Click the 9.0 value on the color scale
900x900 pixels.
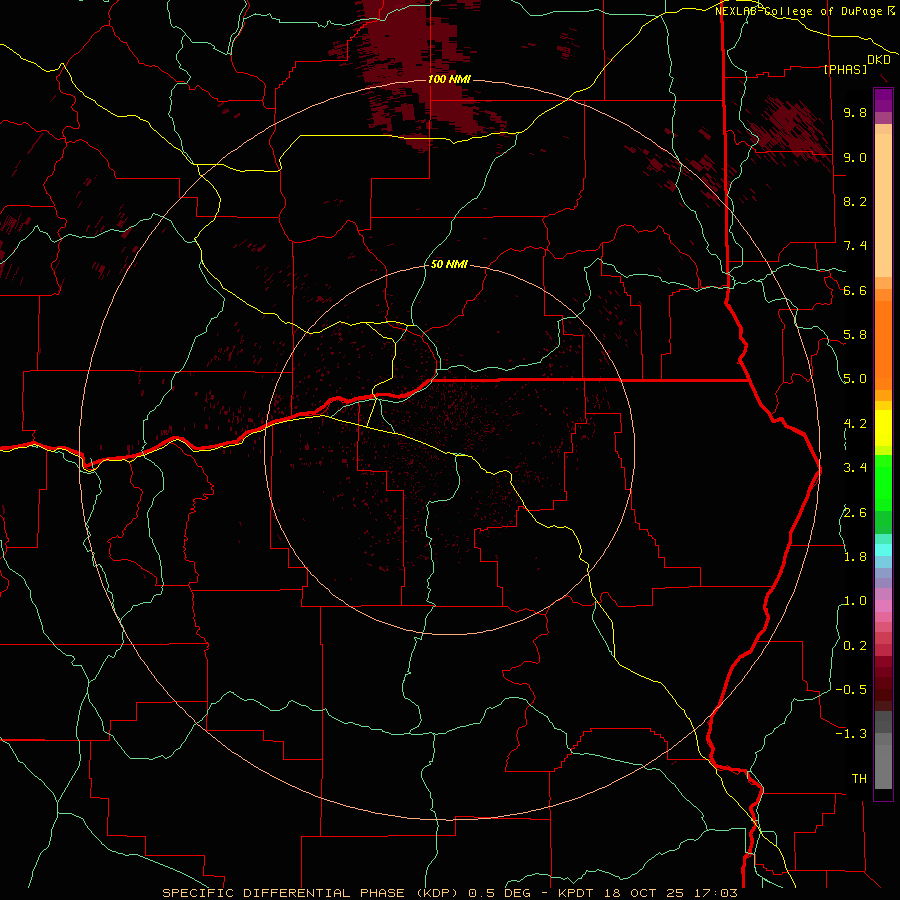(x=855, y=157)
